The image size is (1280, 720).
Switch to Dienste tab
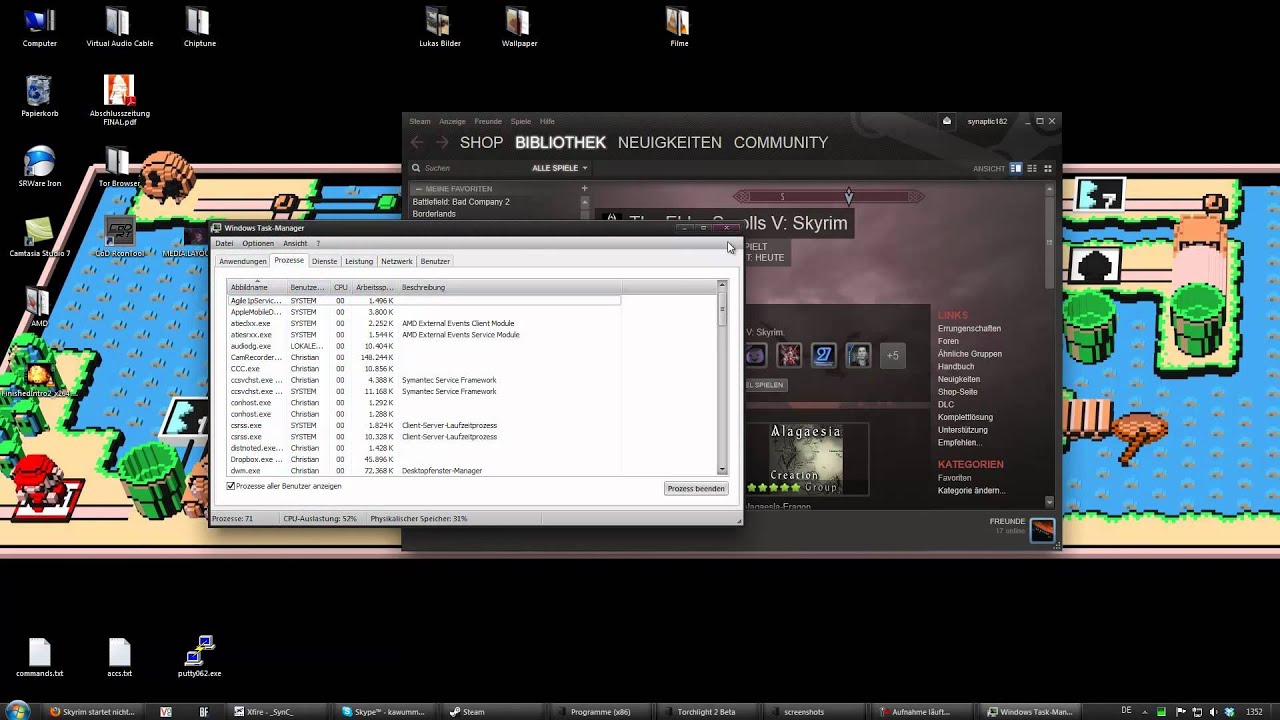tap(324, 261)
